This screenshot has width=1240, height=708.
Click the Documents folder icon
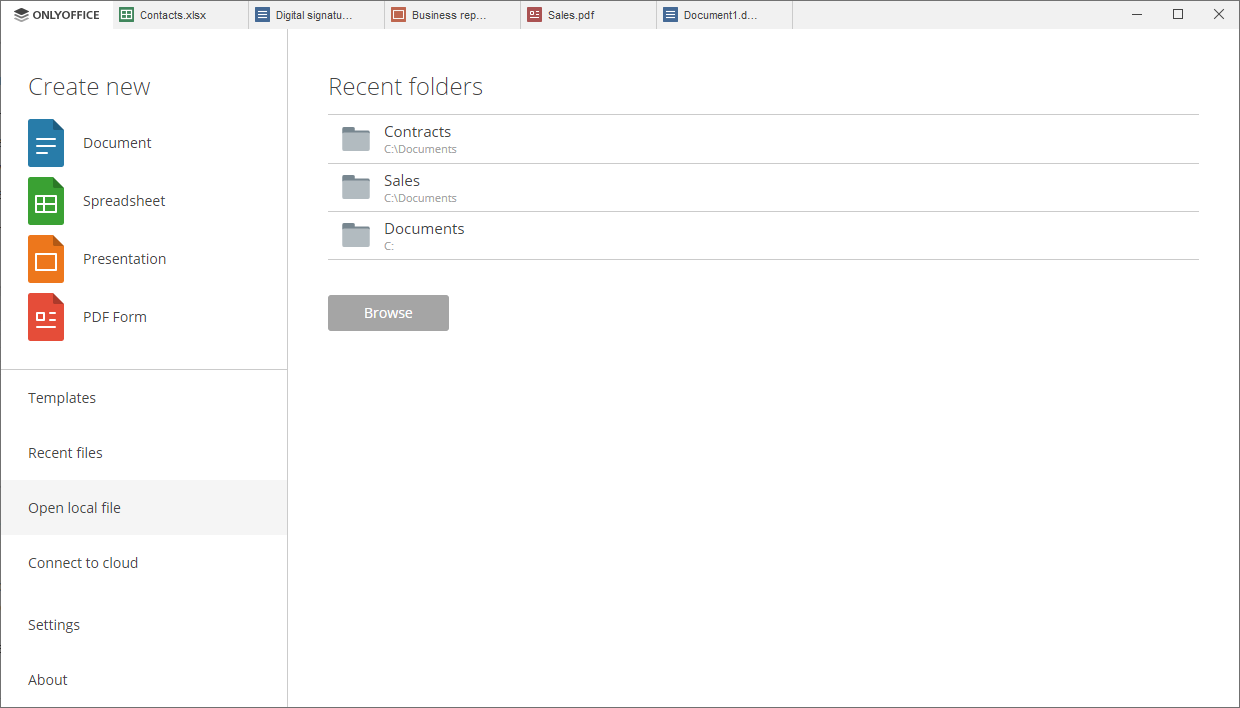pos(356,235)
